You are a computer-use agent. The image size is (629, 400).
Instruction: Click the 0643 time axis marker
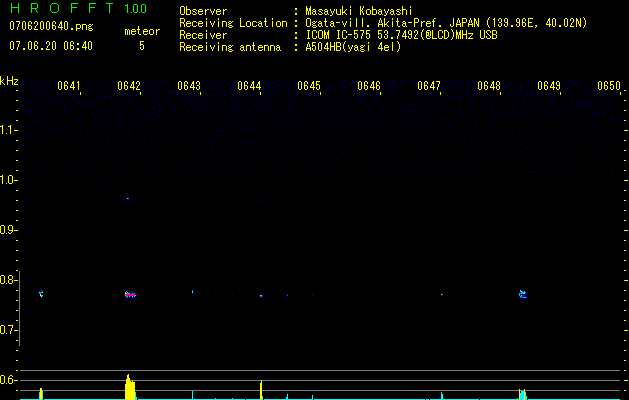click(189, 86)
